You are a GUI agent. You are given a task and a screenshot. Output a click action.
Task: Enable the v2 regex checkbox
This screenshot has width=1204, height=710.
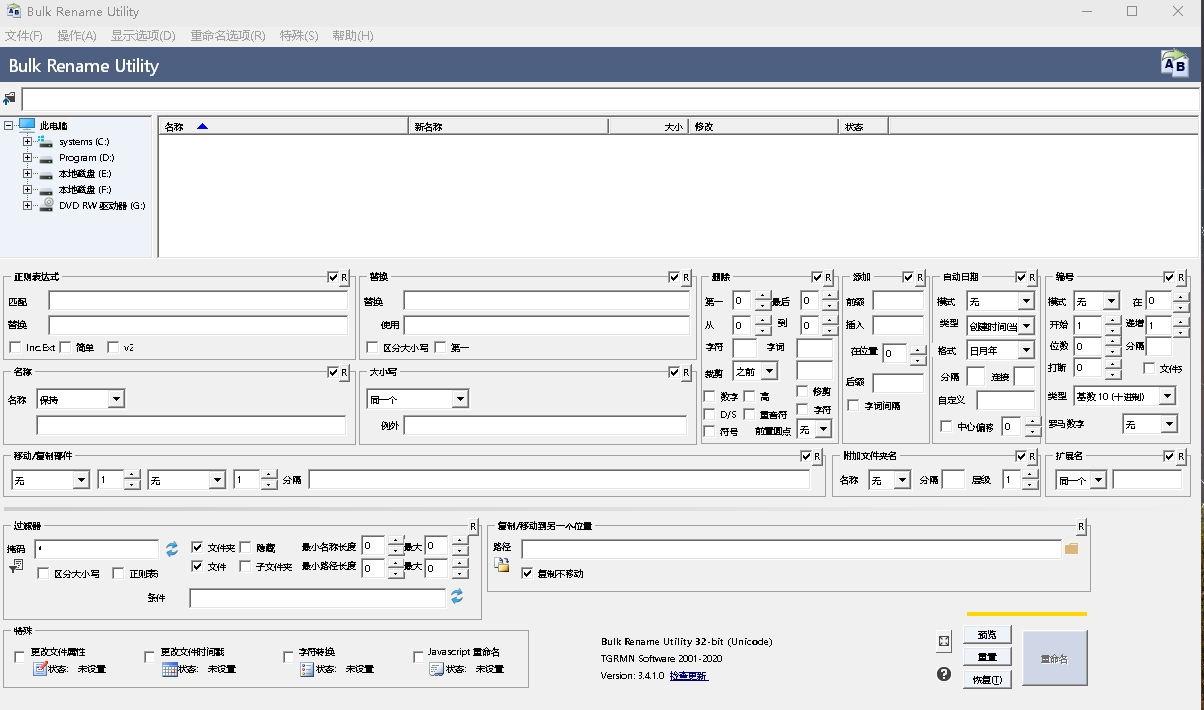[x=113, y=347]
